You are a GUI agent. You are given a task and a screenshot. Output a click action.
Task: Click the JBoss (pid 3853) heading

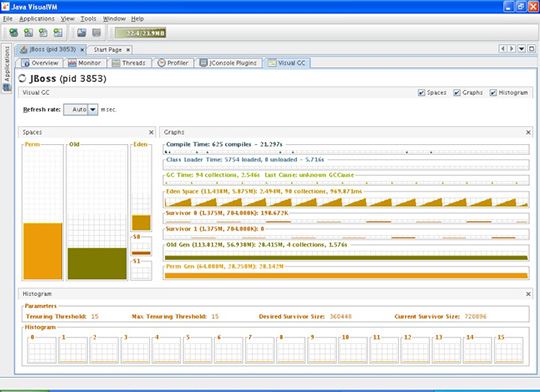click(x=68, y=79)
